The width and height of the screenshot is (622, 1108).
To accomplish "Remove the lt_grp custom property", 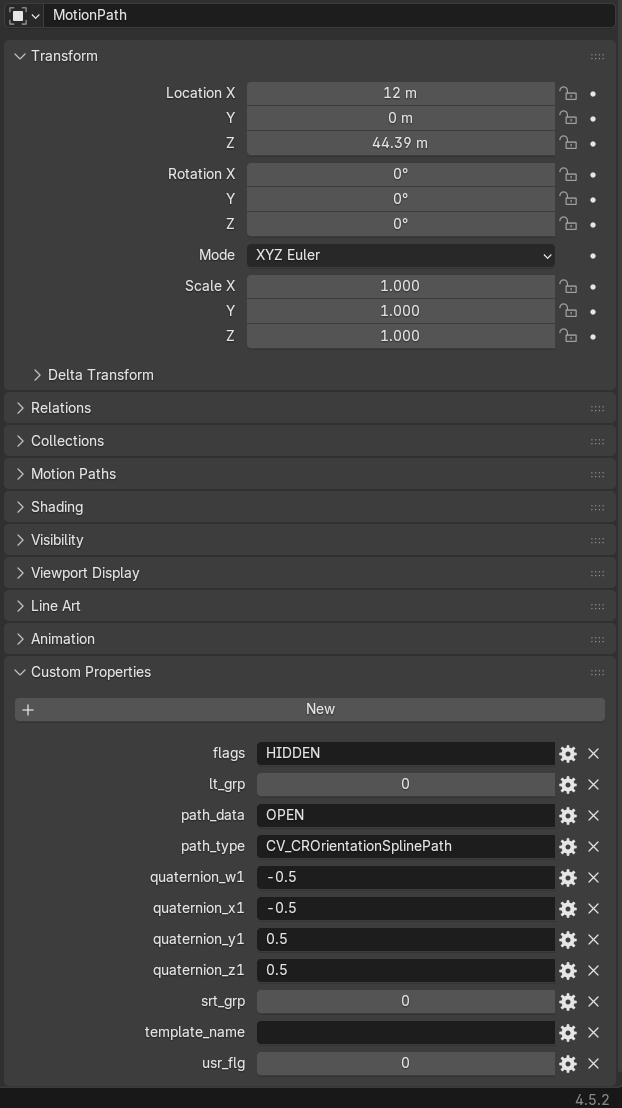I will [x=593, y=784].
